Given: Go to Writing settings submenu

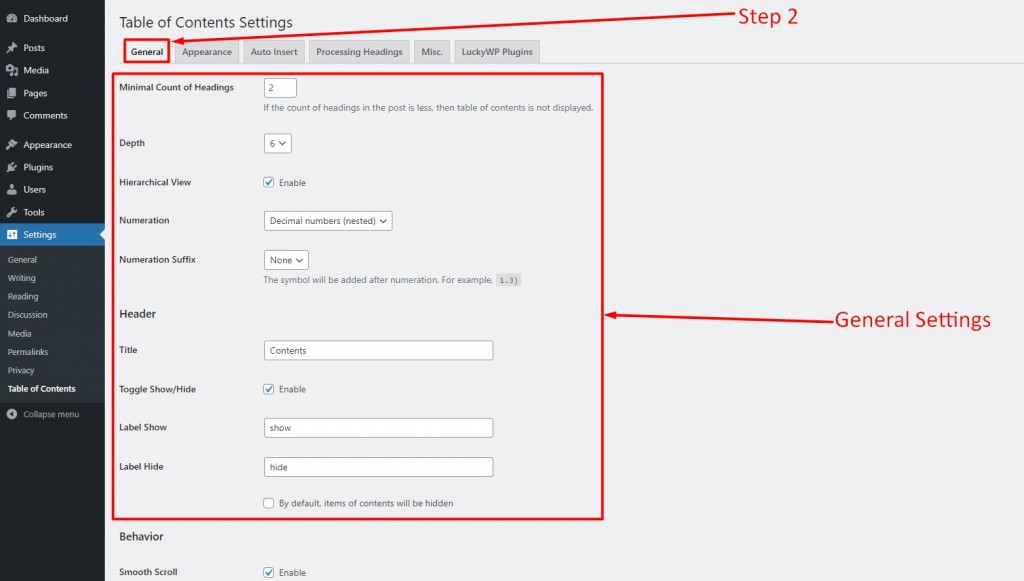Looking at the screenshot, I should tap(22, 277).
